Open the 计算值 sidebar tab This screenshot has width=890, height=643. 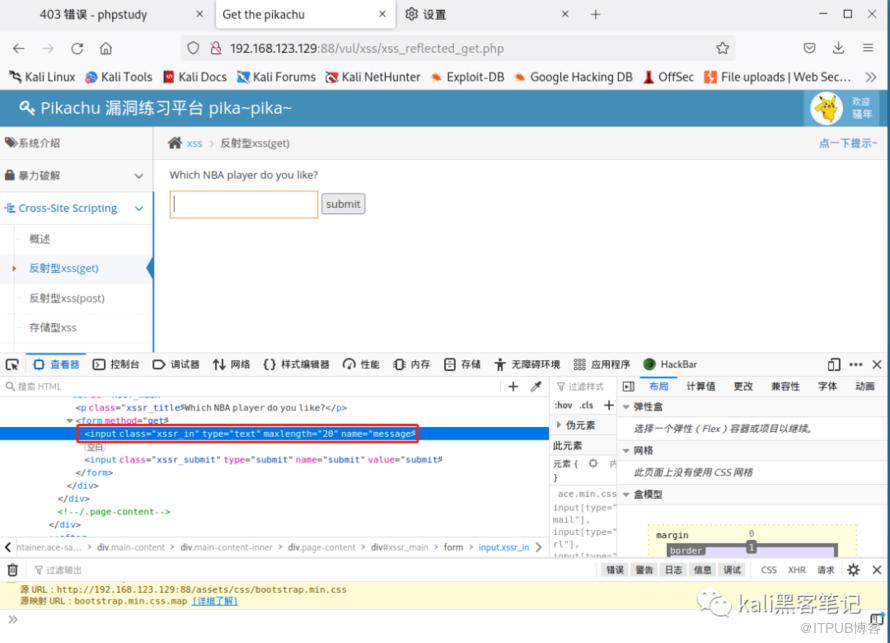point(700,386)
